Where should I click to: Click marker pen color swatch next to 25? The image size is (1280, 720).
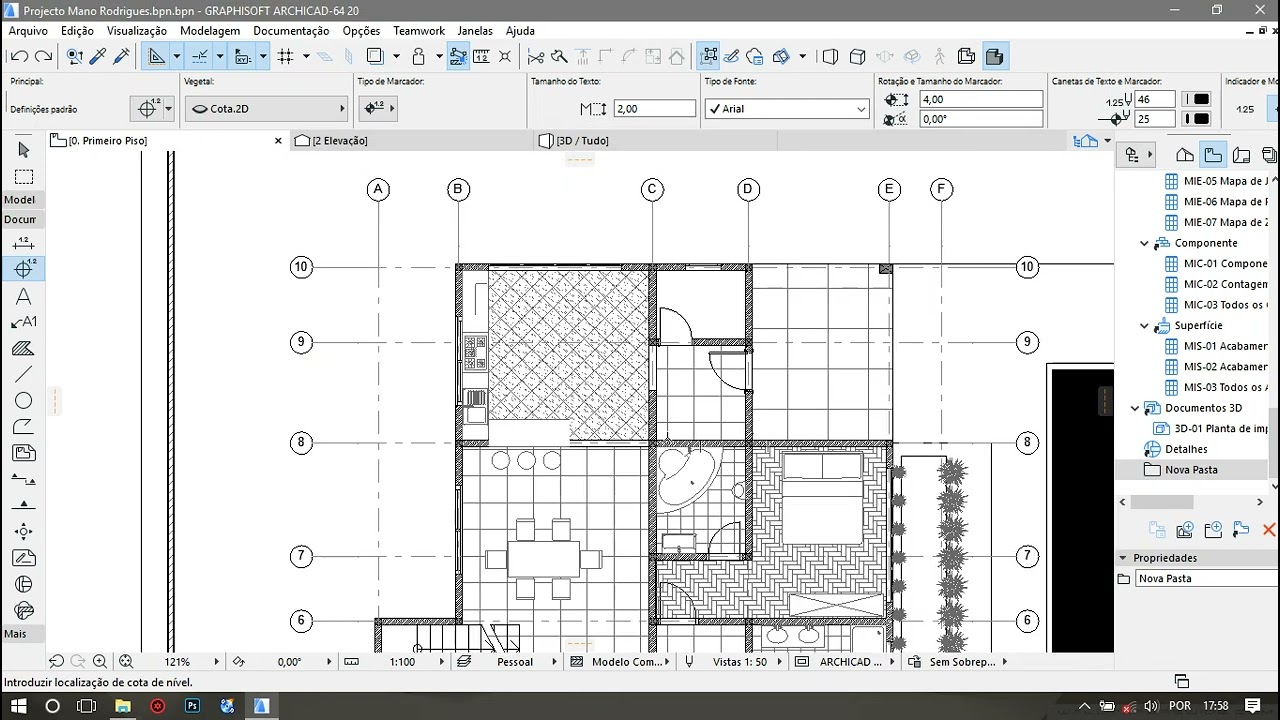coord(1197,119)
